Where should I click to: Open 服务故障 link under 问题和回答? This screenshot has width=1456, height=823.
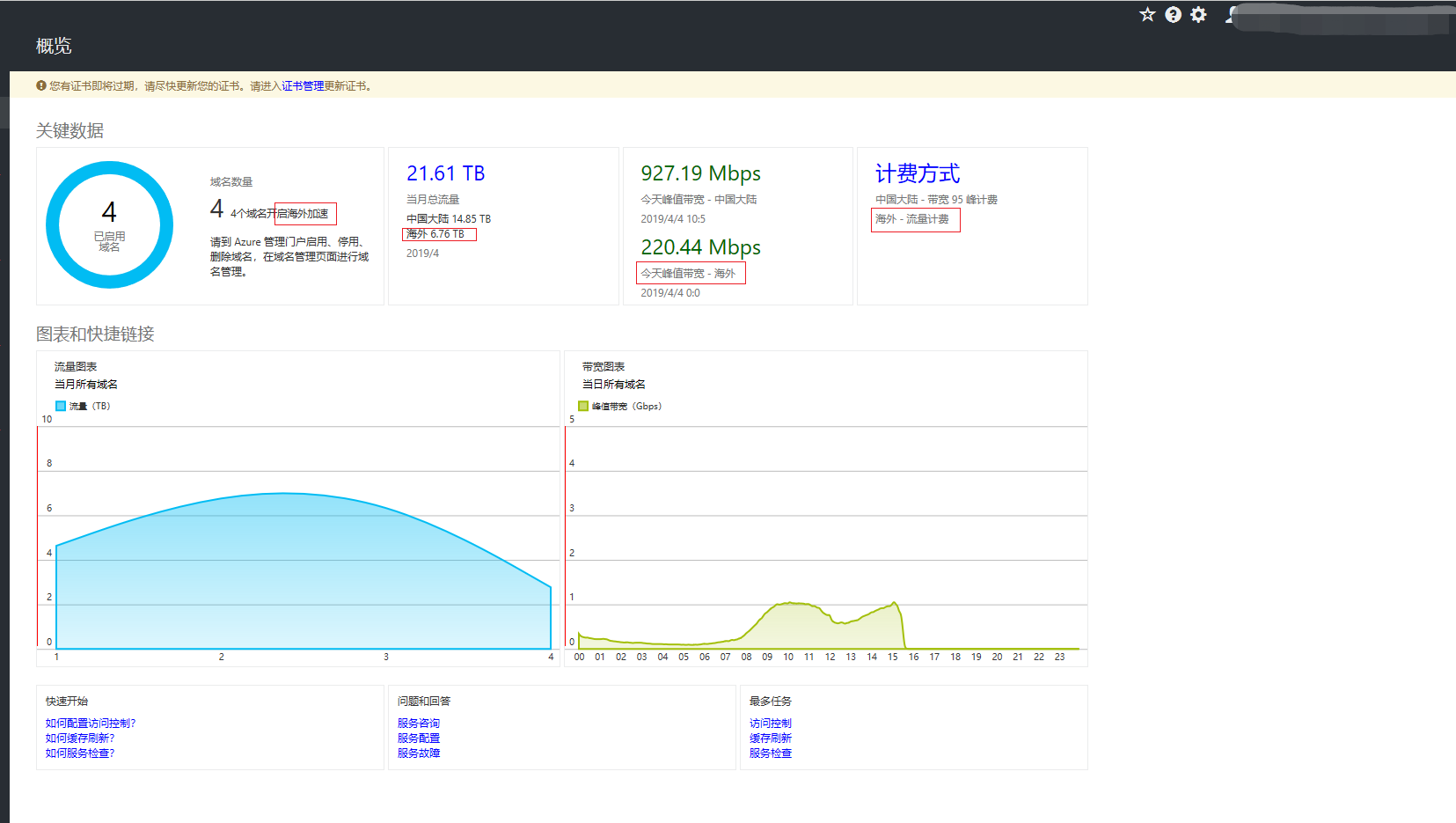coord(419,753)
